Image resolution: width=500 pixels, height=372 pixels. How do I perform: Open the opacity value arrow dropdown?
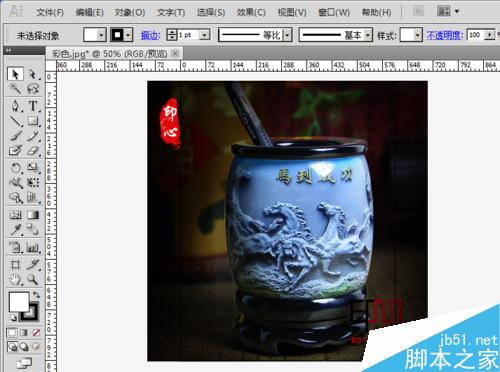tap(490, 35)
